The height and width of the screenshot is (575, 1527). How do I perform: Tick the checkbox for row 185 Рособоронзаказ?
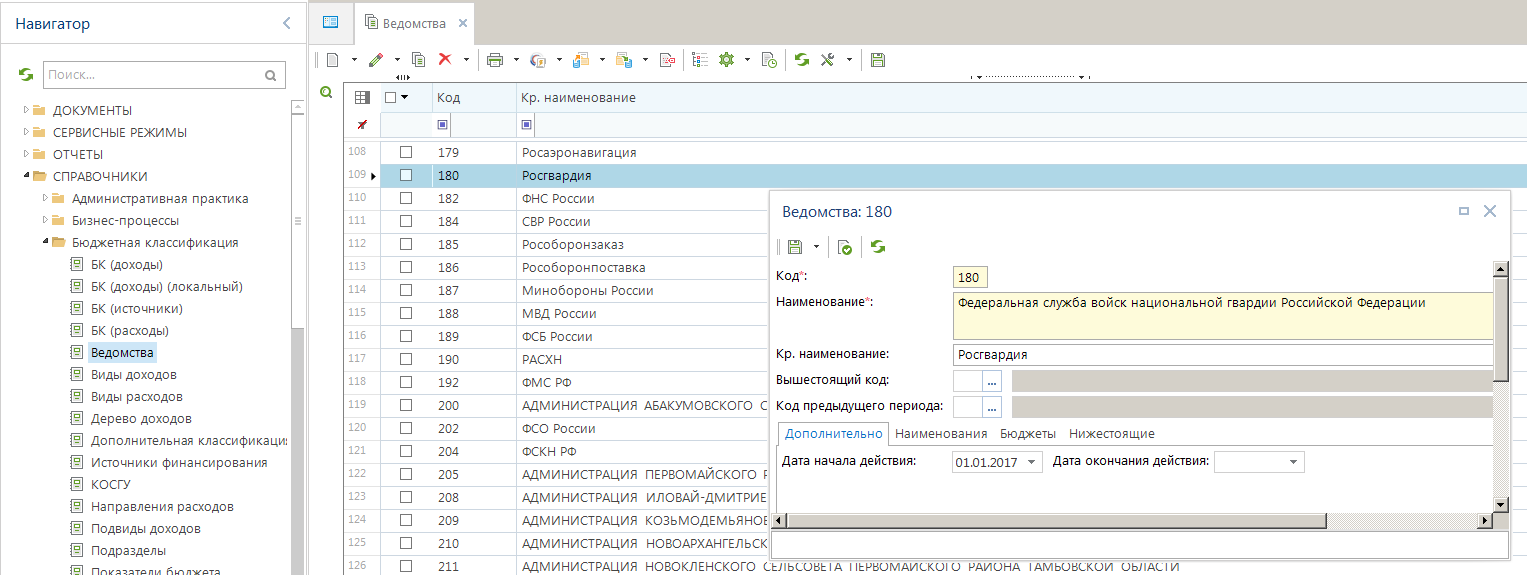click(406, 245)
